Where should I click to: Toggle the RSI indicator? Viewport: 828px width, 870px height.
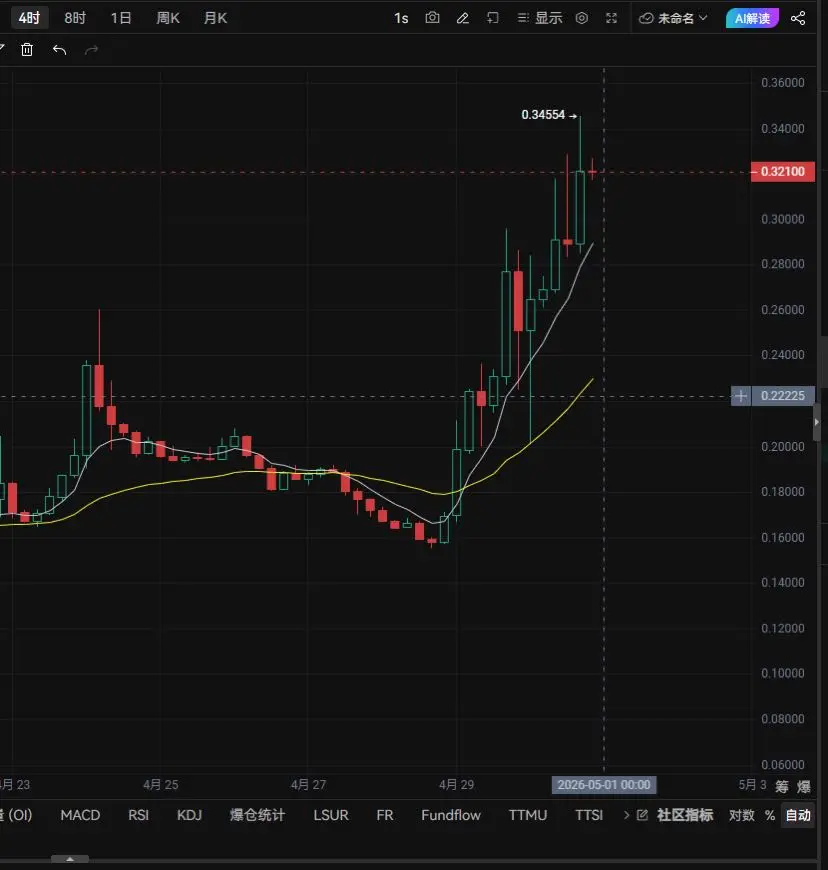click(x=138, y=815)
